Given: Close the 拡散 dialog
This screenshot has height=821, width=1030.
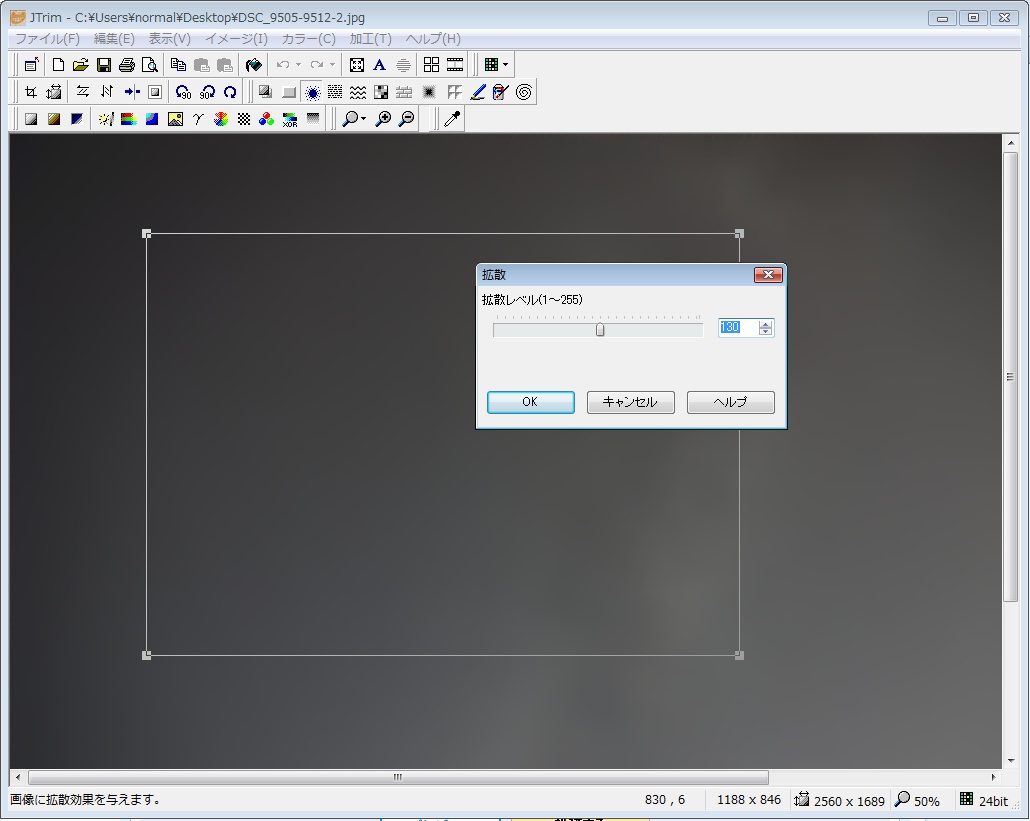Looking at the screenshot, I should (x=768, y=275).
